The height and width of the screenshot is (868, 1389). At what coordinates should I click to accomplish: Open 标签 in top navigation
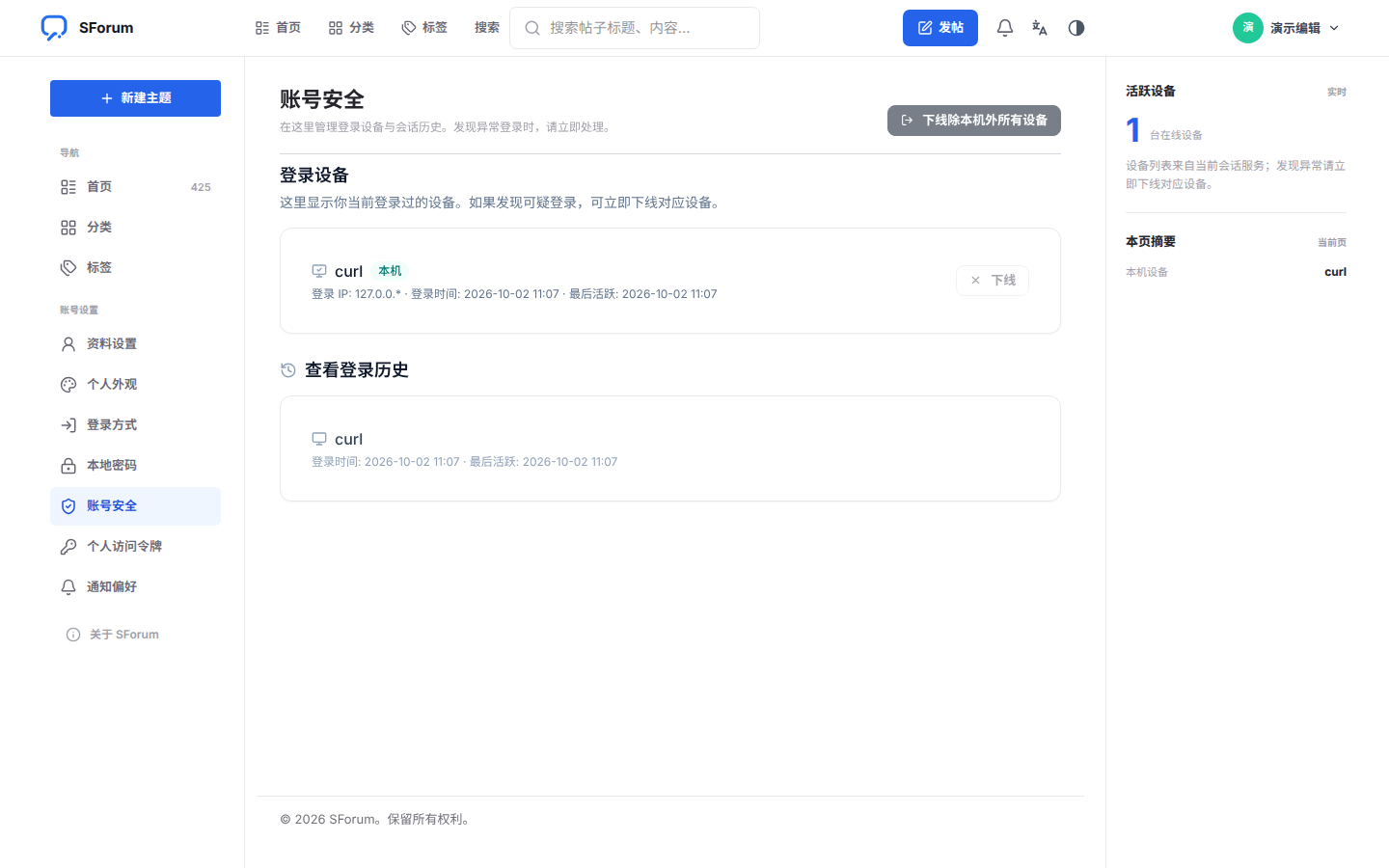[424, 28]
